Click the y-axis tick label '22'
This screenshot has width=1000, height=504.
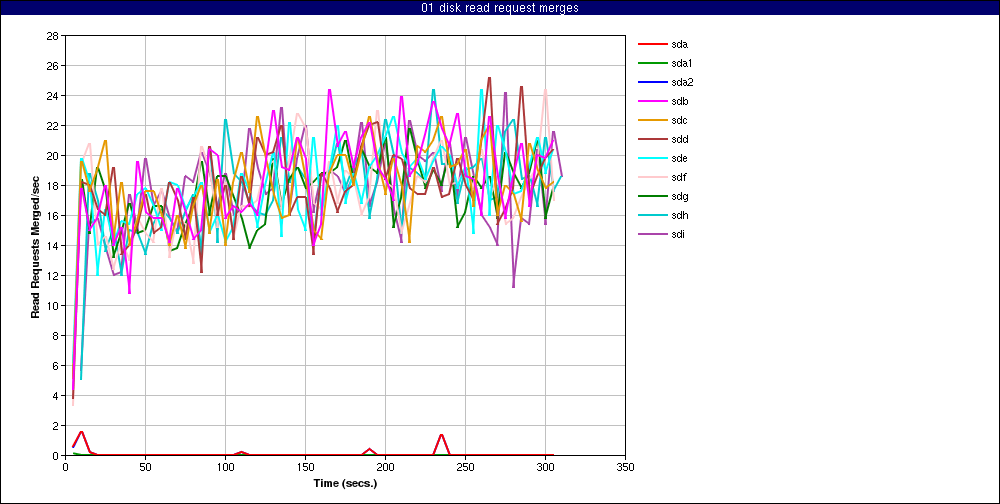point(52,126)
